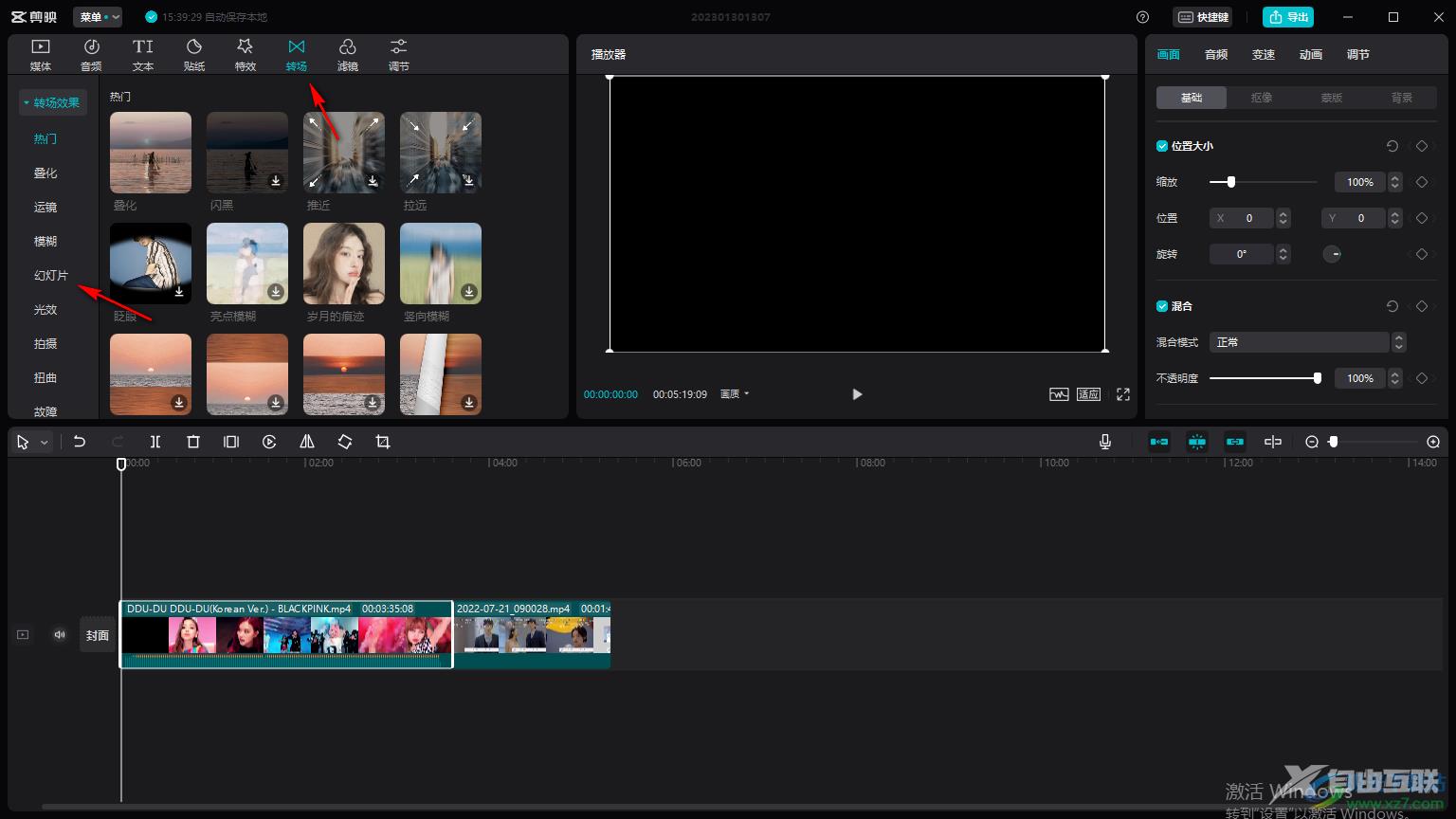Screen dimensions: 1456x819
Task: Reset 位置大小 settings with the reset arrow
Action: (x=1392, y=146)
